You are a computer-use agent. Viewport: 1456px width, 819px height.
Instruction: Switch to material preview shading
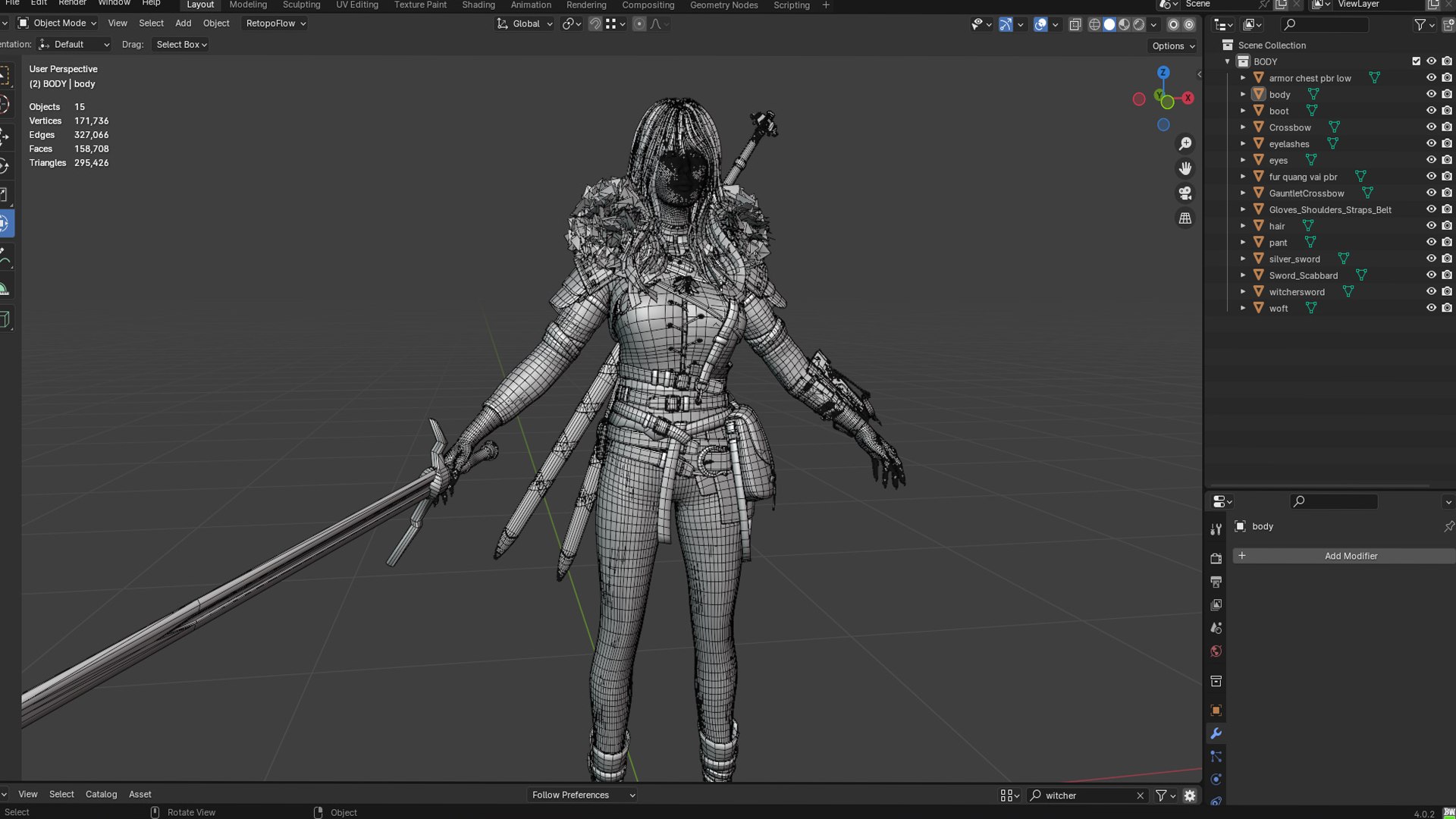pyautogui.click(x=1124, y=24)
